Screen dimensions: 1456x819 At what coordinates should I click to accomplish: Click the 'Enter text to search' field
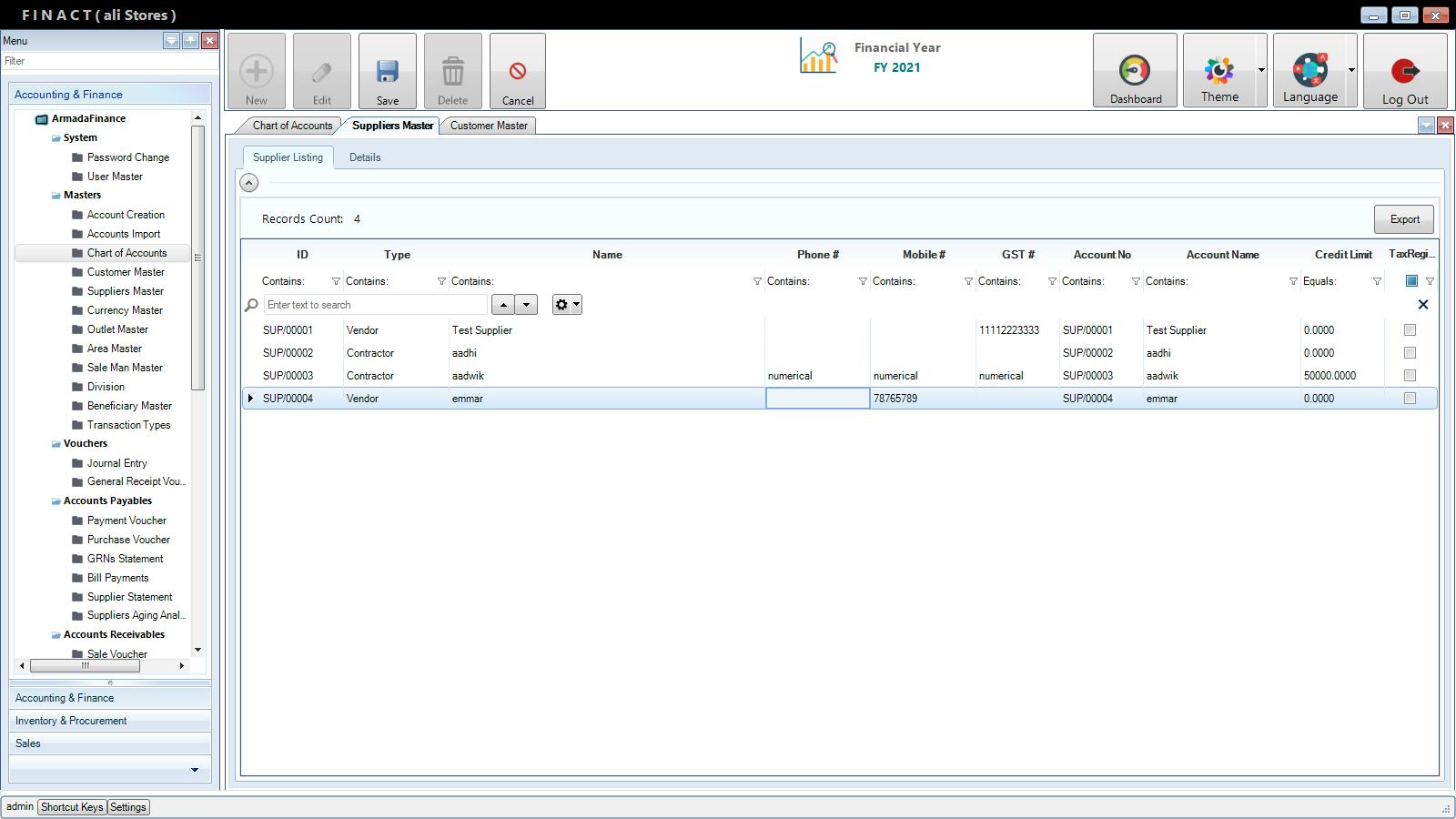[375, 305]
